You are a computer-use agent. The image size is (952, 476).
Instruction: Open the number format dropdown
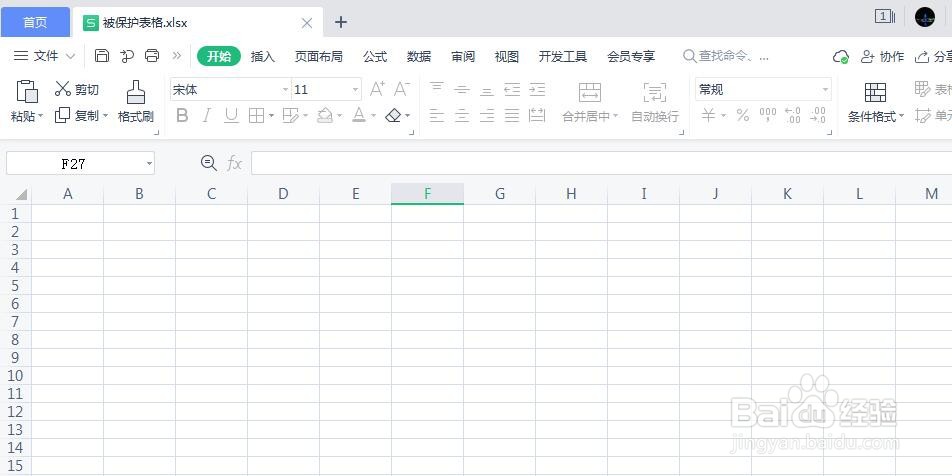tap(825, 90)
